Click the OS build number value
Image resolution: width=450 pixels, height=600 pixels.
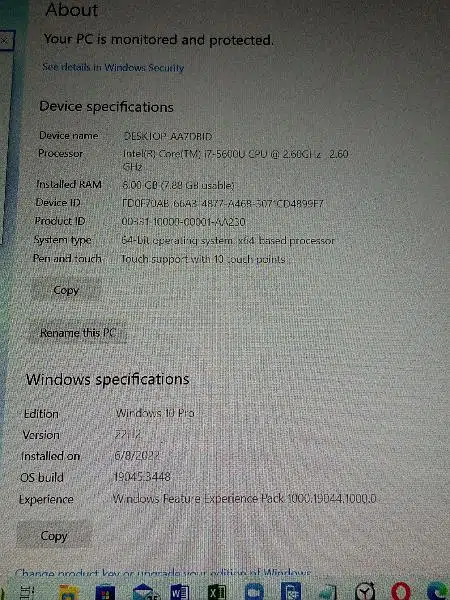(x=142, y=477)
